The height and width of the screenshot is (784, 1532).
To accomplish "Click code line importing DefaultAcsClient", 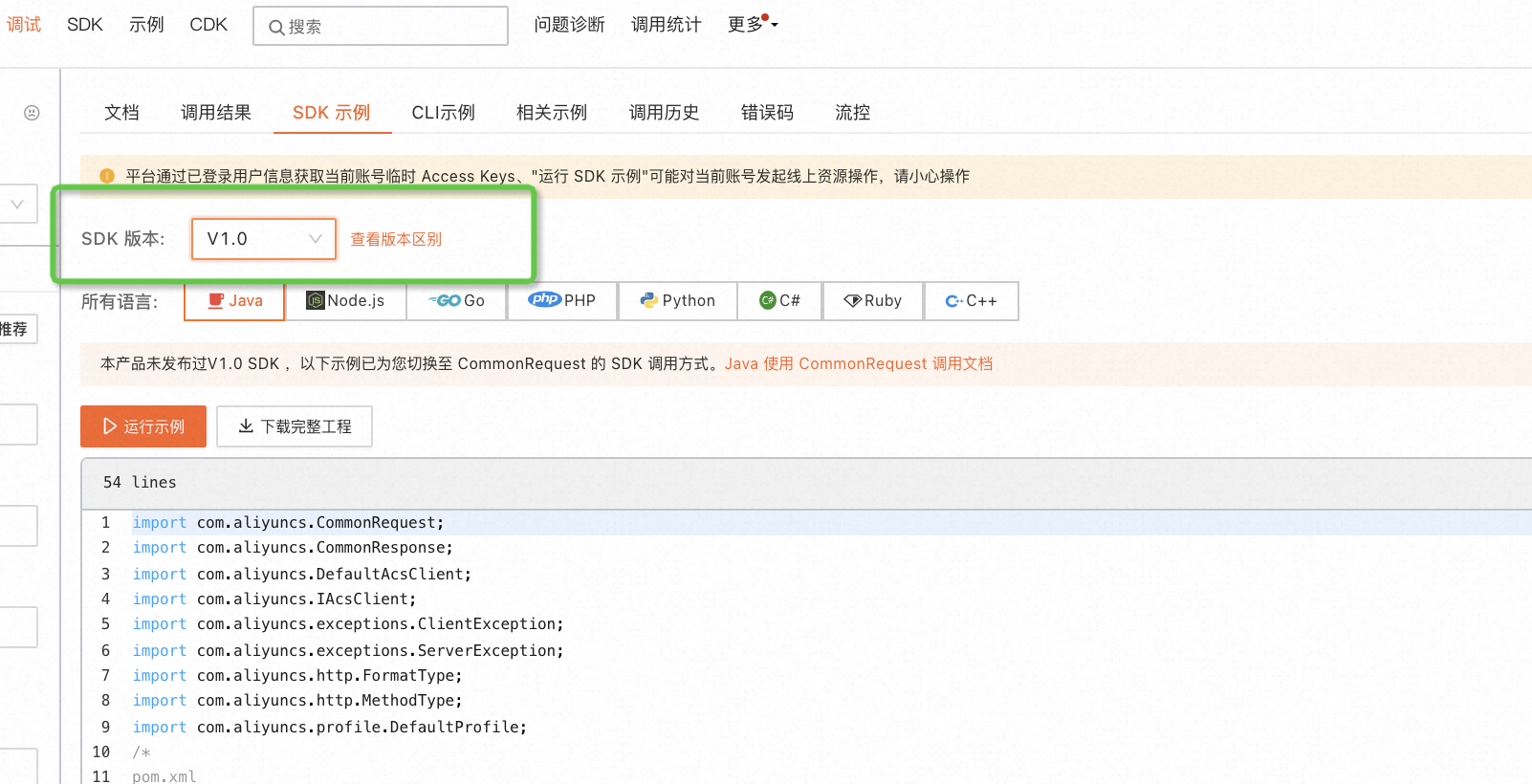I will (301, 575).
